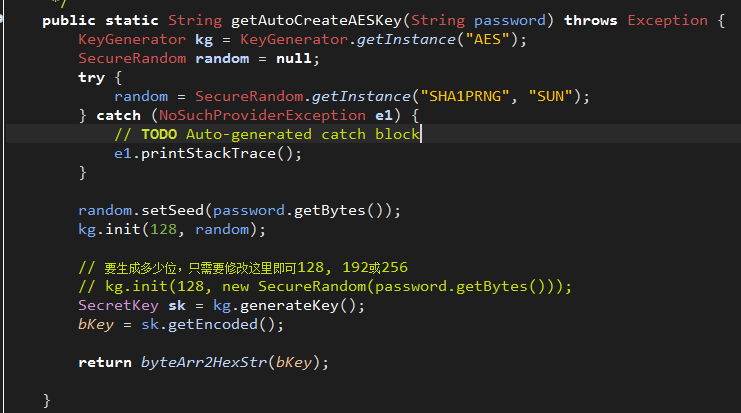This screenshot has width=741, height=413.
Task: Click the string literal "SUN"
Action: pyautogui.click(x=551, y=96)
